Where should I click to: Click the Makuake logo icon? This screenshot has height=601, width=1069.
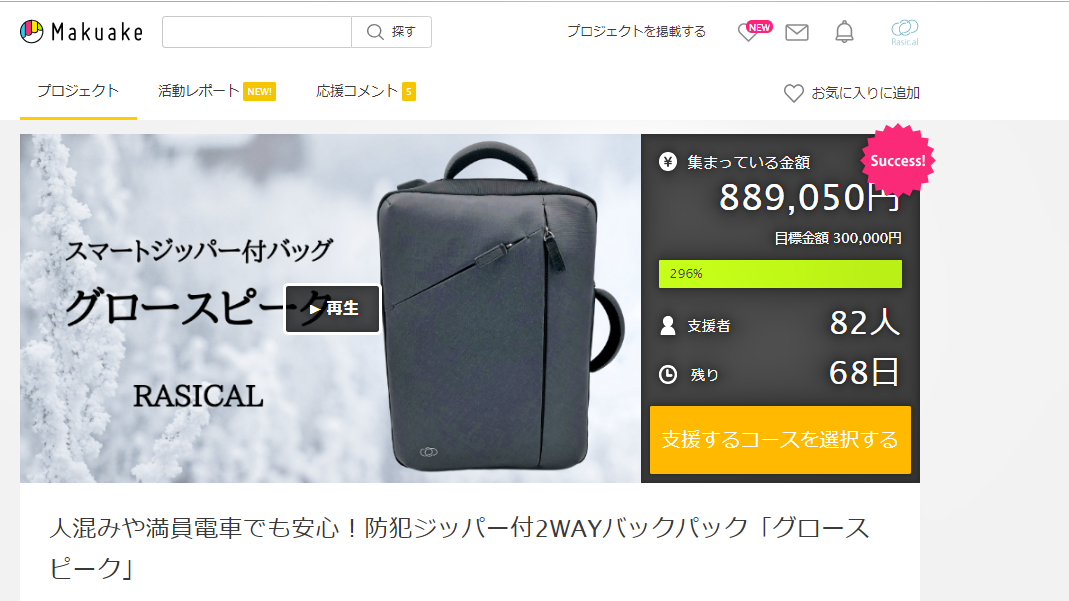[31, 31]
